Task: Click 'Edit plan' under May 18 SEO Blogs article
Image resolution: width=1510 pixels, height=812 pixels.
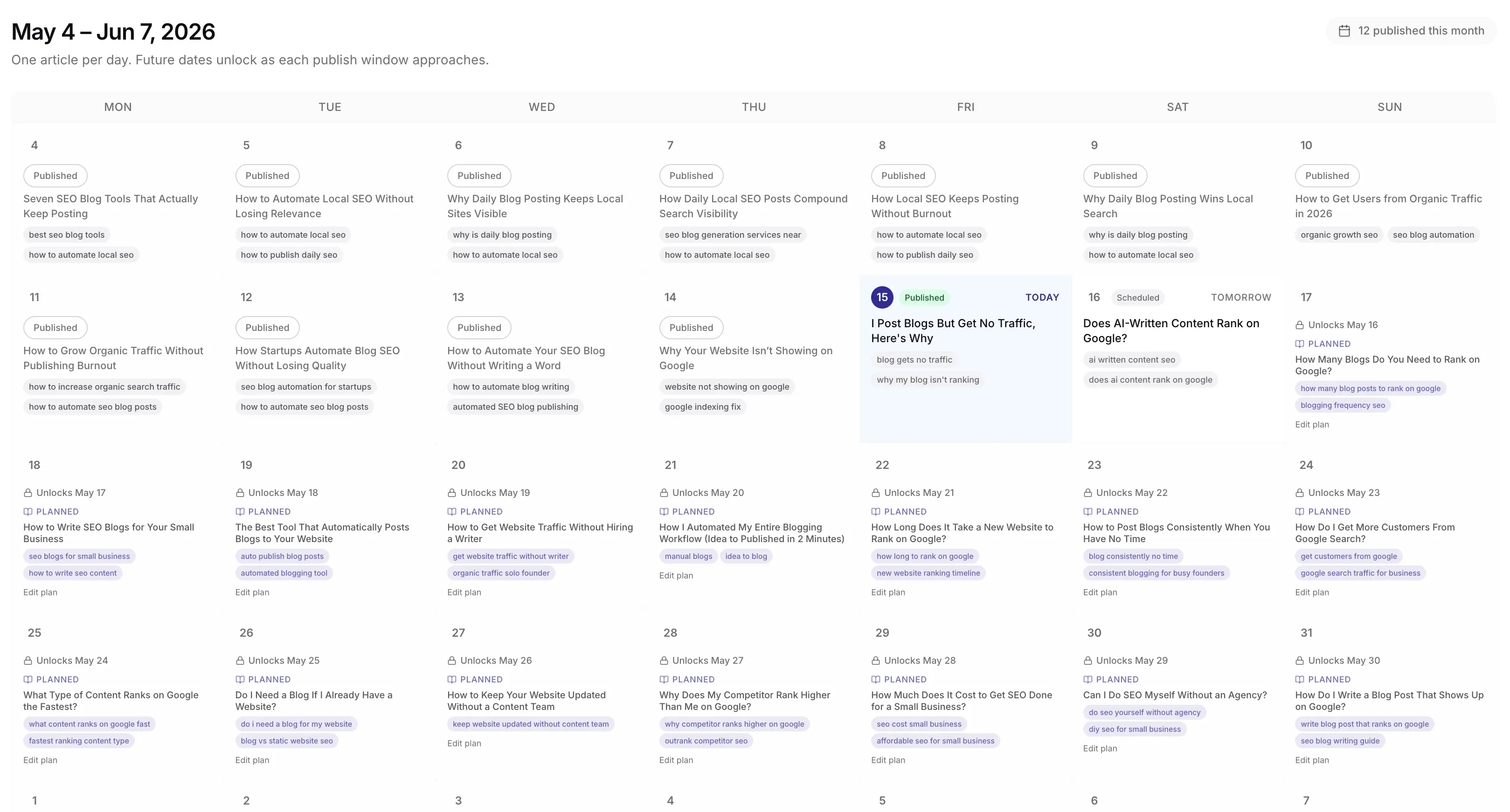Action: (x=40, y=592)
